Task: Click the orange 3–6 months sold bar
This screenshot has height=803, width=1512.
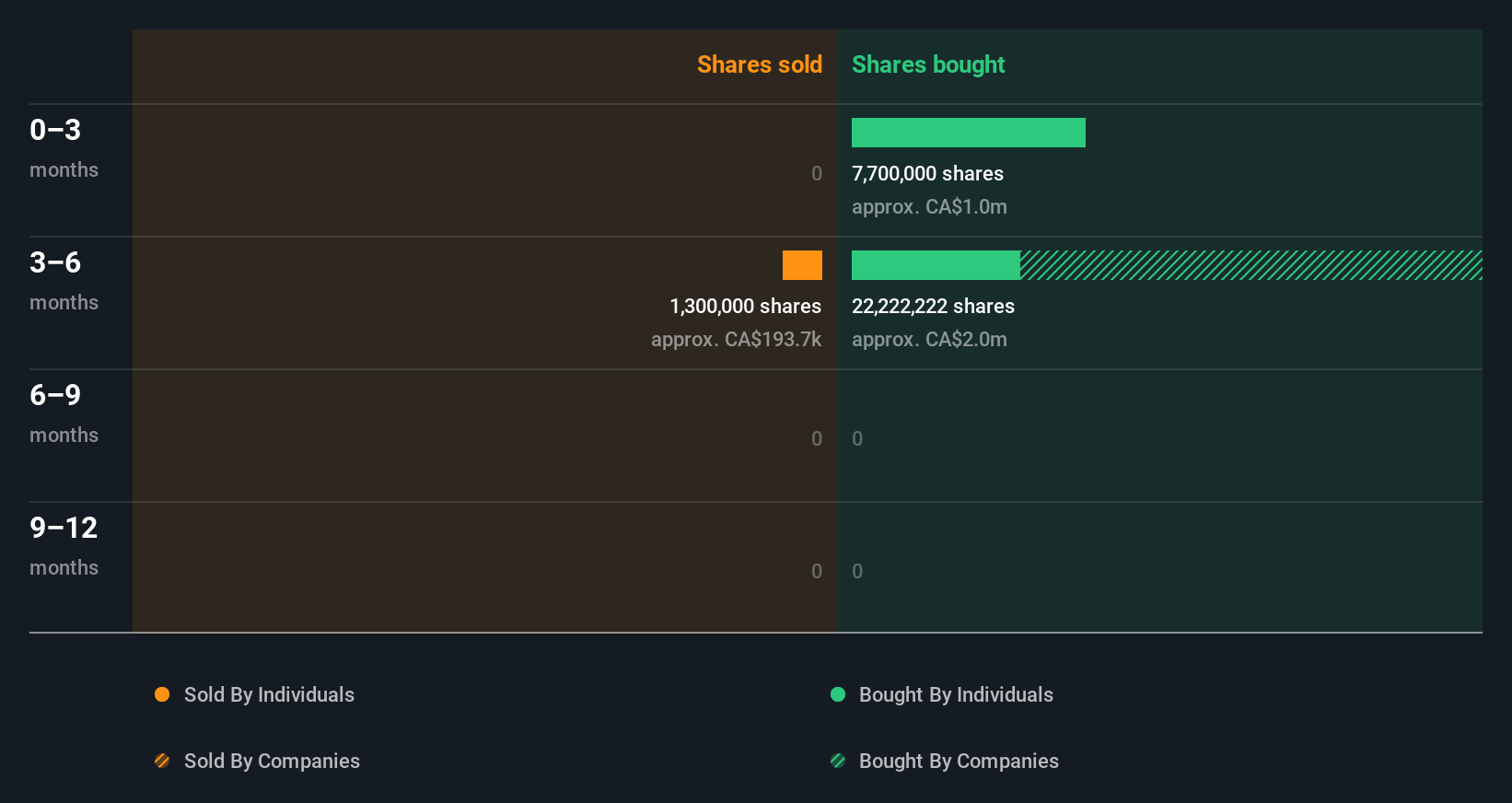Action: click(x=802, y=265)
